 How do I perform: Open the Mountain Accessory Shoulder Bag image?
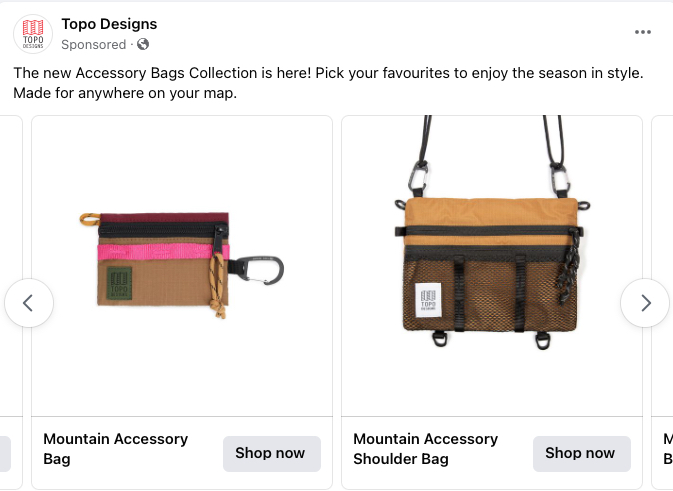(492, 266)
